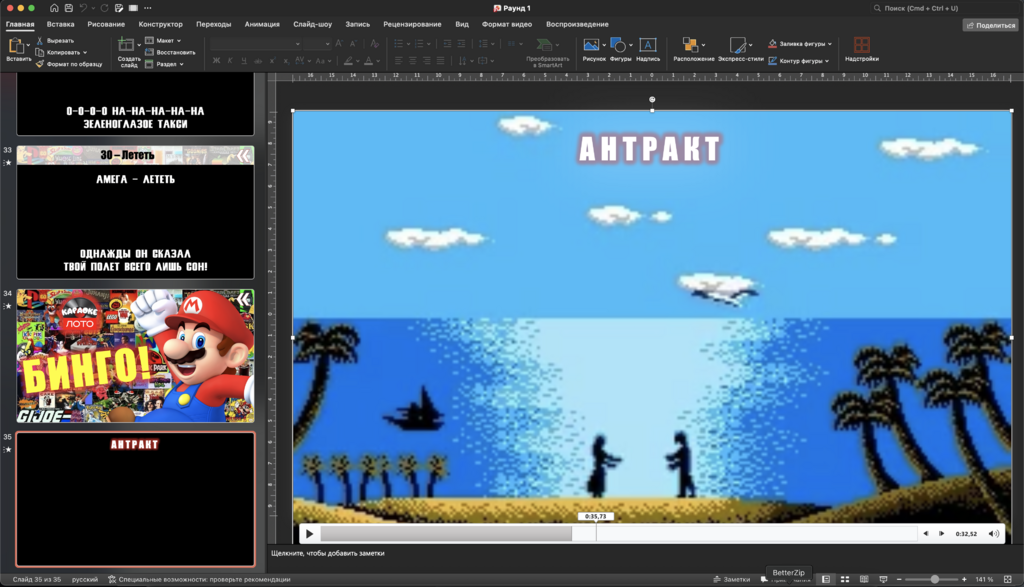Toggle strikethrough text formatting
1024x587 pixels.
tap(258, 61)
